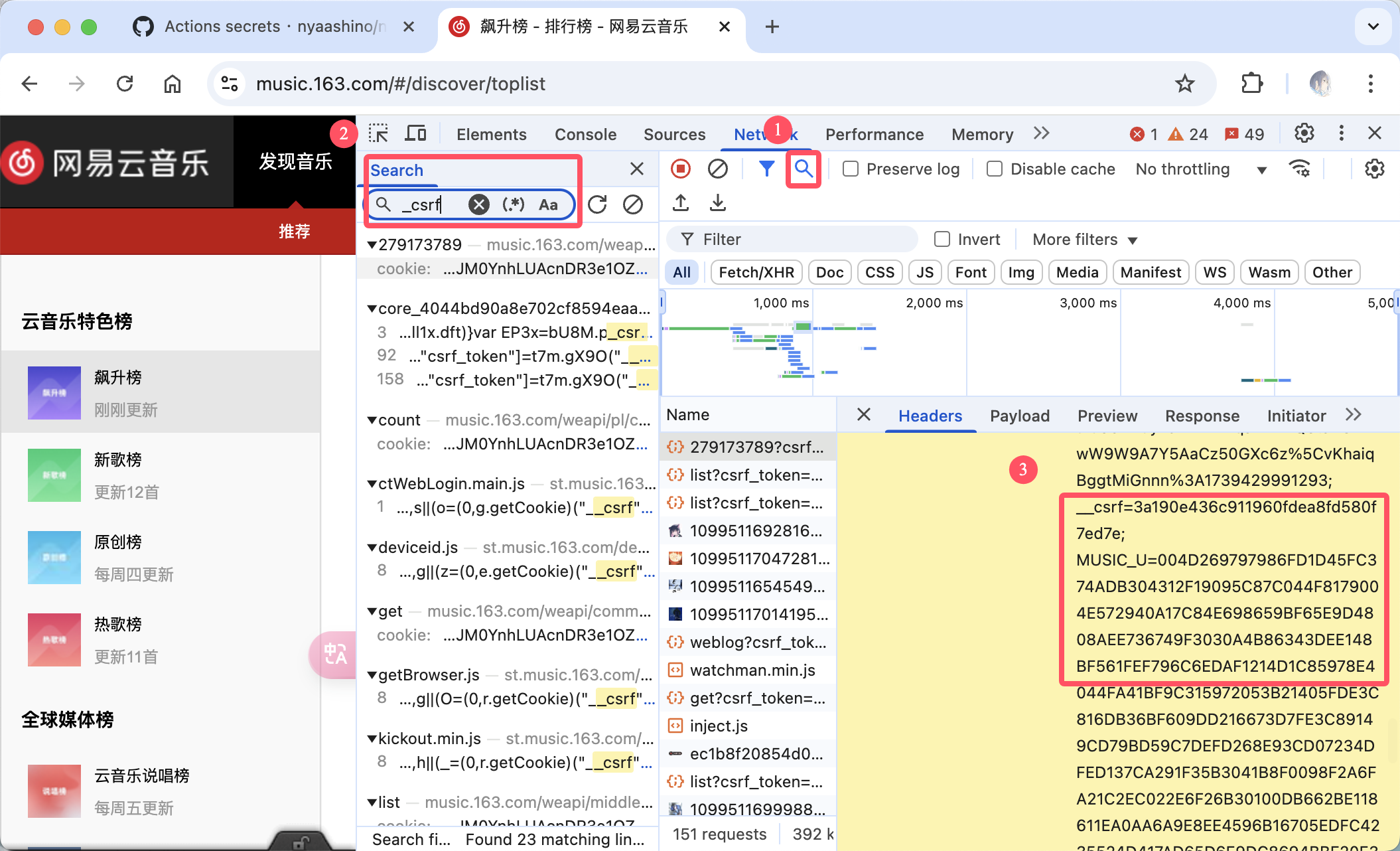Open the More filters dropdown
The height and width of the screenshot is (851, 1400).
1085,240
